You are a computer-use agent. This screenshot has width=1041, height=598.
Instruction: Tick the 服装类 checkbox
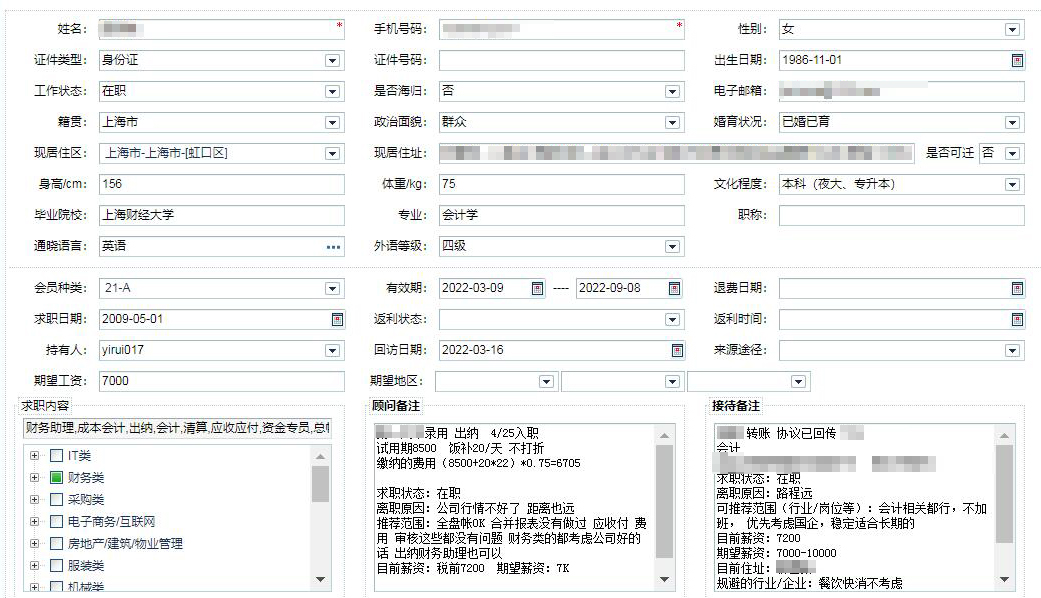[56, 565]
